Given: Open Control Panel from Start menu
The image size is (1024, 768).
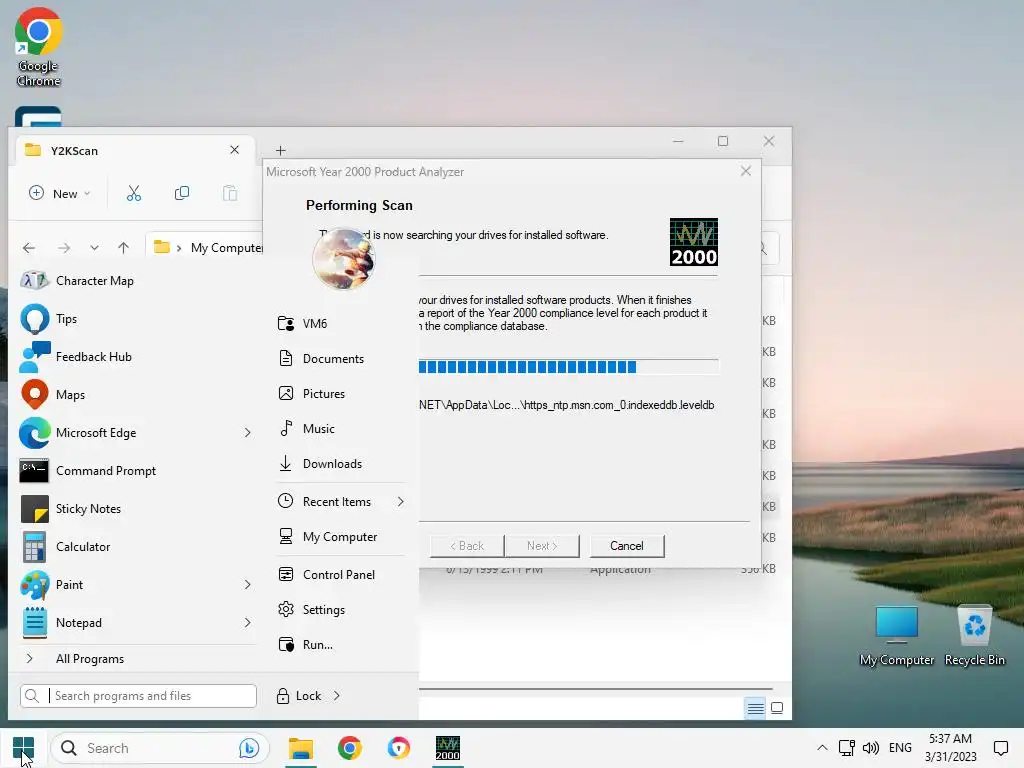Looking at the screenshot, I should 338,575.
